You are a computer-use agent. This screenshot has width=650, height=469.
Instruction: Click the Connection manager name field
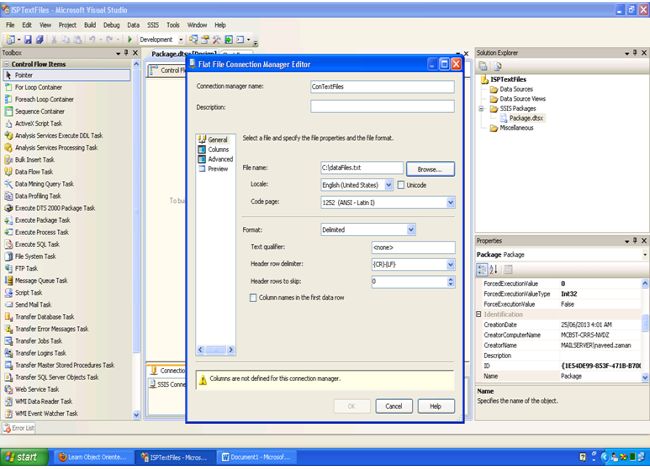(x=382, y=87)
